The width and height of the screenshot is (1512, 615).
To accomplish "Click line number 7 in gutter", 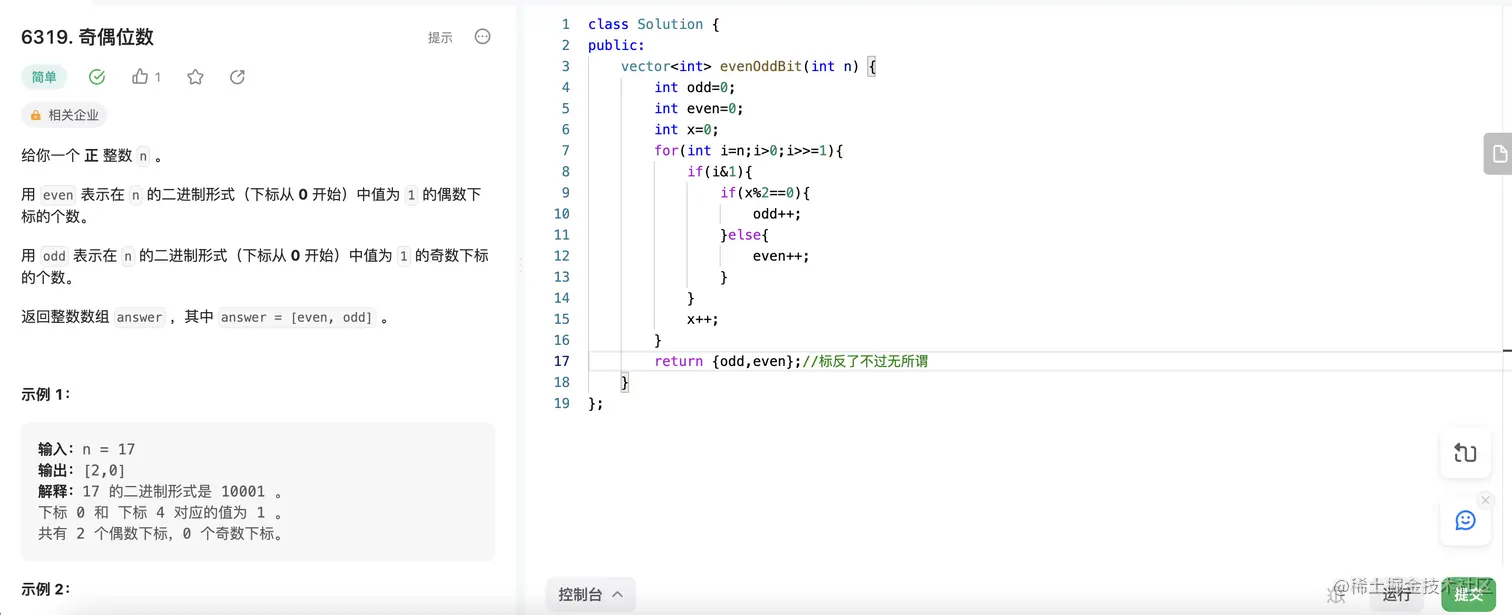I will (x=565, y=151).
